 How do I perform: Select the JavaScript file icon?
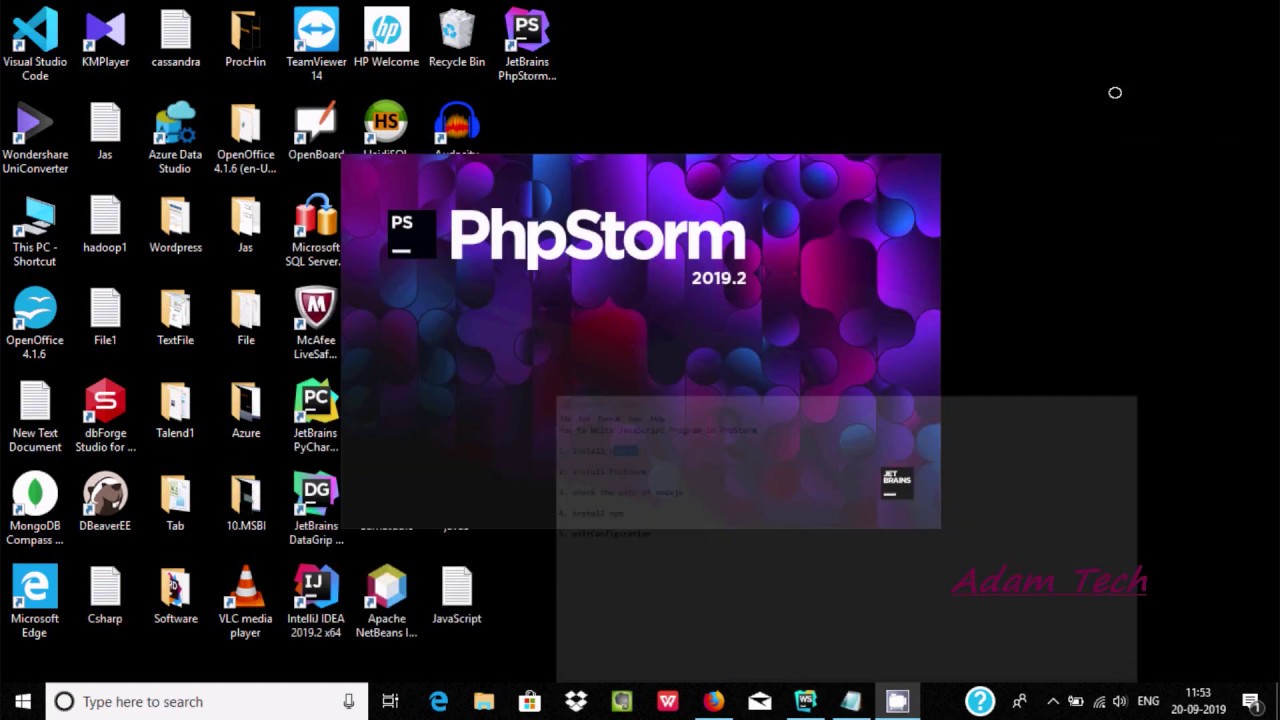coord(457,587)
